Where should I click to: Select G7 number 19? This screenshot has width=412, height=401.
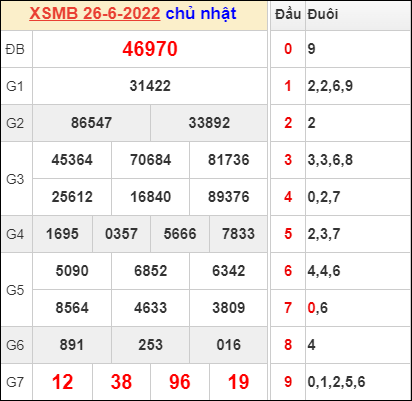pyautogui.click(x=239, y=382)
